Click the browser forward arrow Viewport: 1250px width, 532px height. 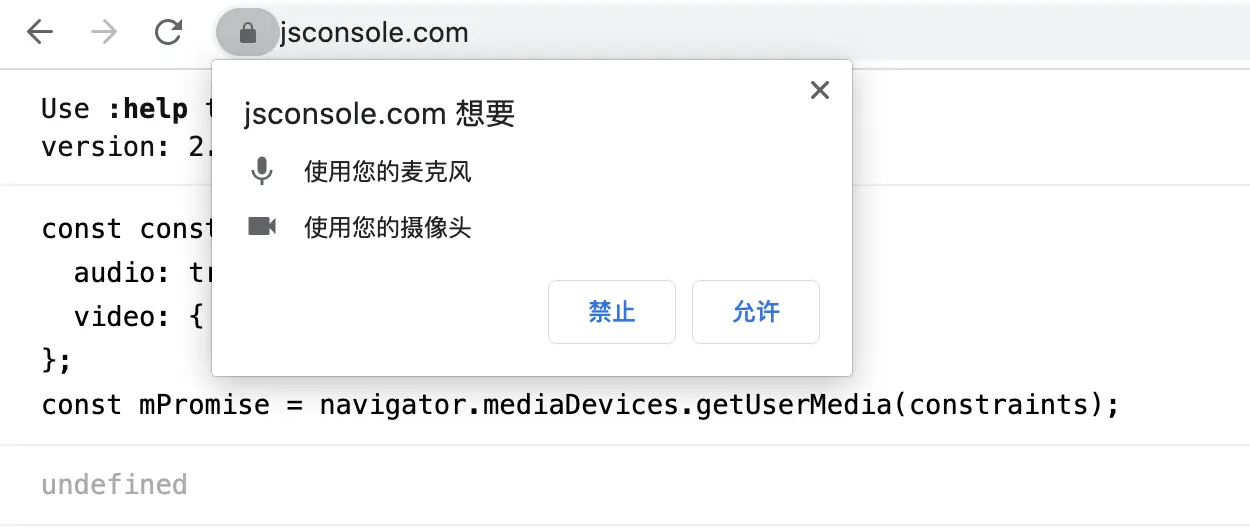pos(103,33)
